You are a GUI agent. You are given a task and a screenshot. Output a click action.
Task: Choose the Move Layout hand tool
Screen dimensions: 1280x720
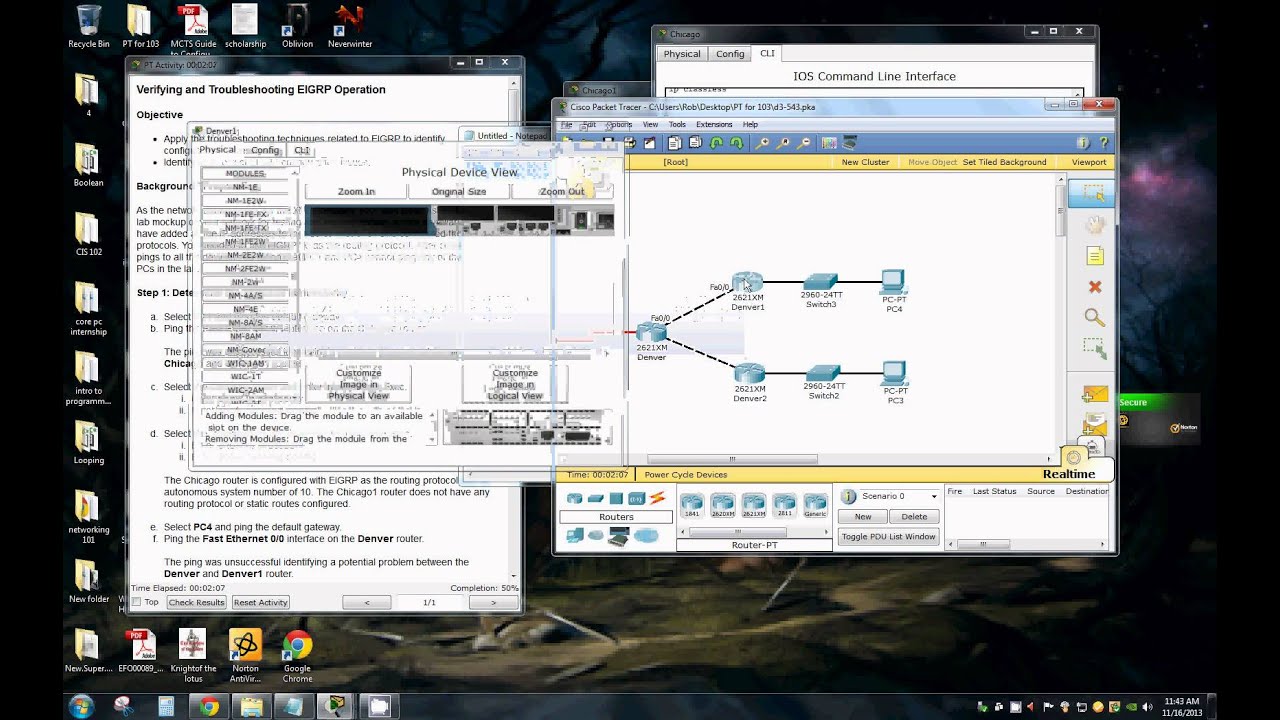click(1094, 225)
